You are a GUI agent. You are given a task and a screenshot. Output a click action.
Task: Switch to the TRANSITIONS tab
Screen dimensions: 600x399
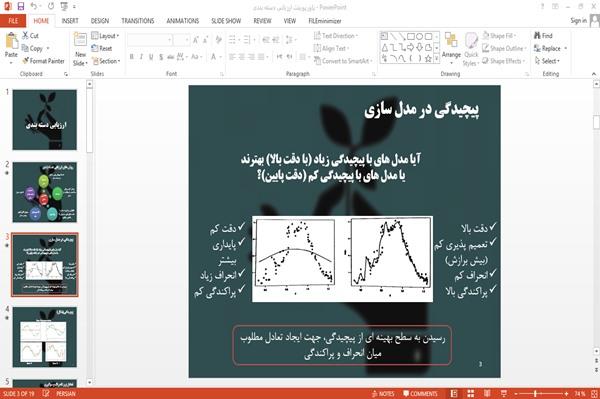click(138, 21)
